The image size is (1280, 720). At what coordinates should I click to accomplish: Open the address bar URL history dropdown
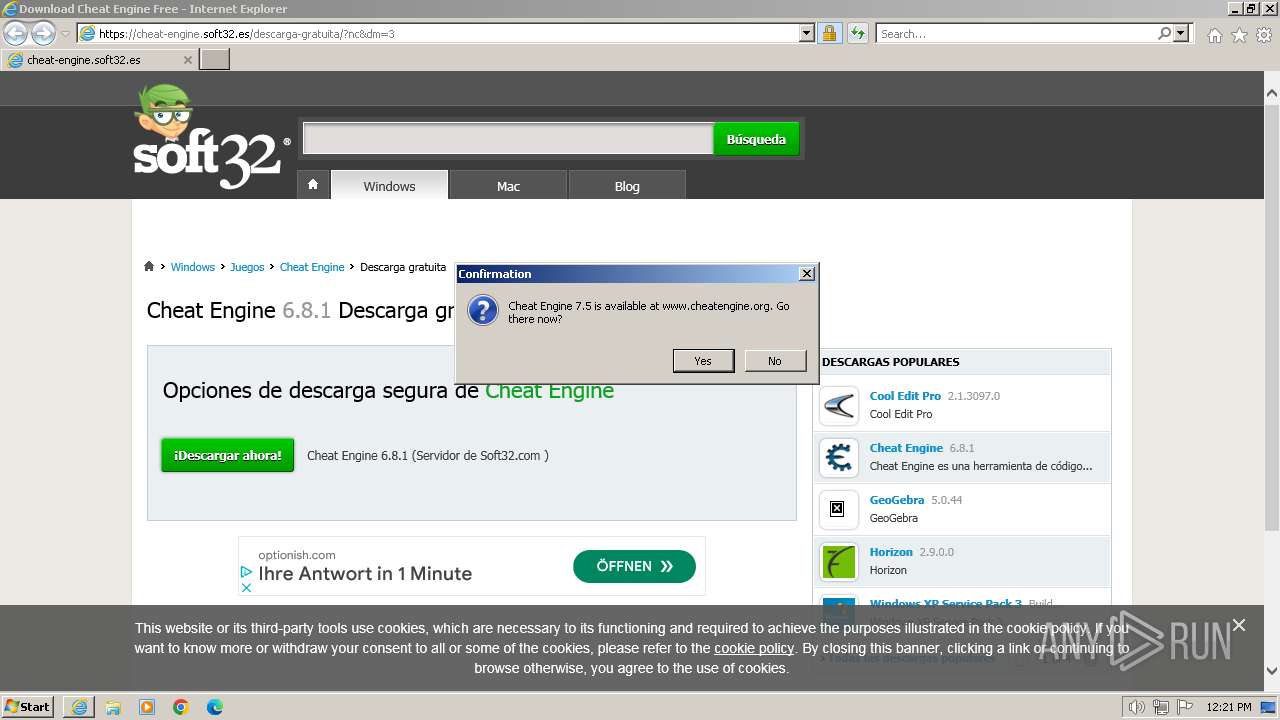pos(807,33)
